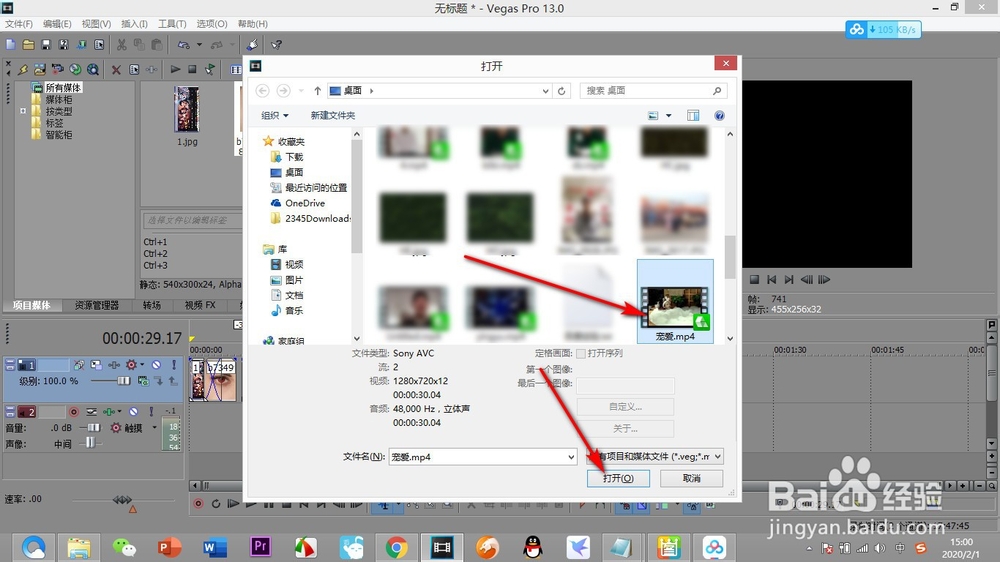Select OneDrive in dialog sidebar
The height and width of the screenshot is (562, 1000).
pyautogui.click(x=305, y=203)
